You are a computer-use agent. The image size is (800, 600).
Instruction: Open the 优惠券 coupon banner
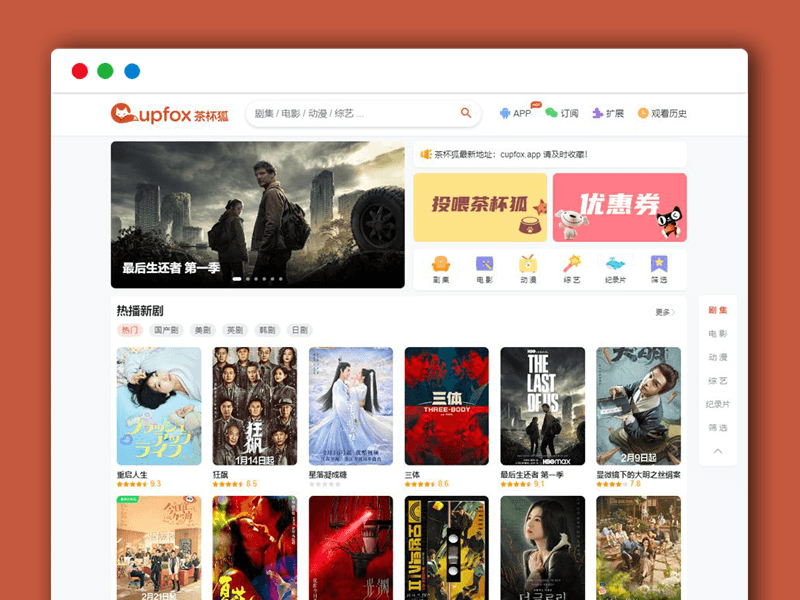click(x=619, y=208)
